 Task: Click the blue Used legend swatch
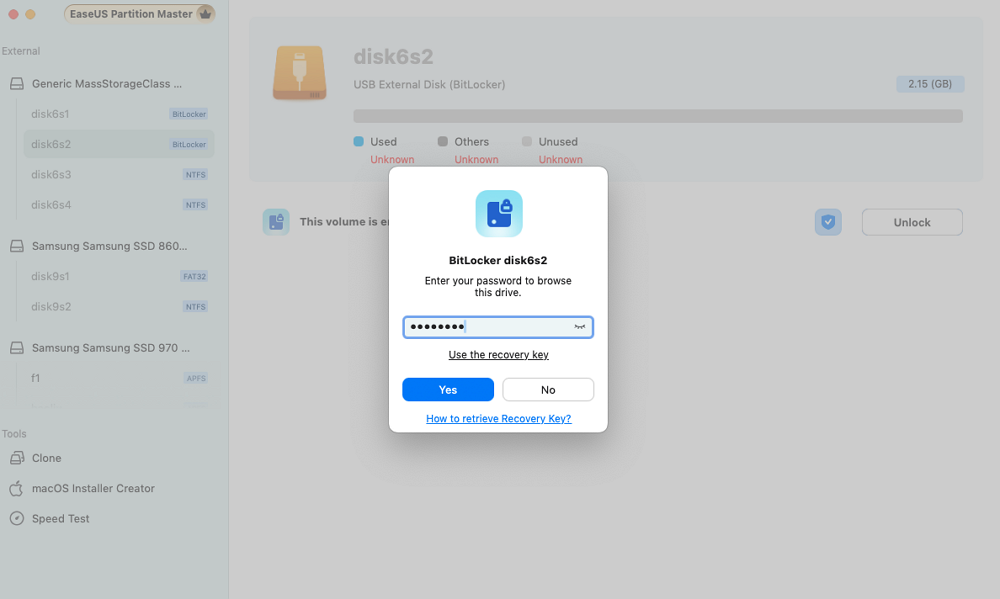[x=358, y=141]
